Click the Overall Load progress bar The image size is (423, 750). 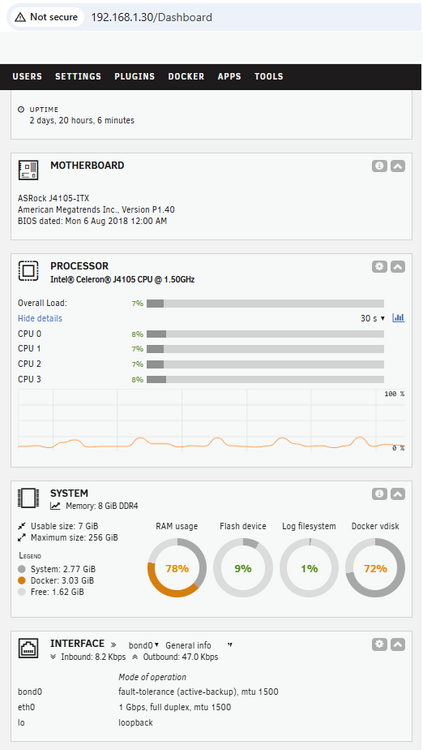pyautogui.click(x=265, y=303)
